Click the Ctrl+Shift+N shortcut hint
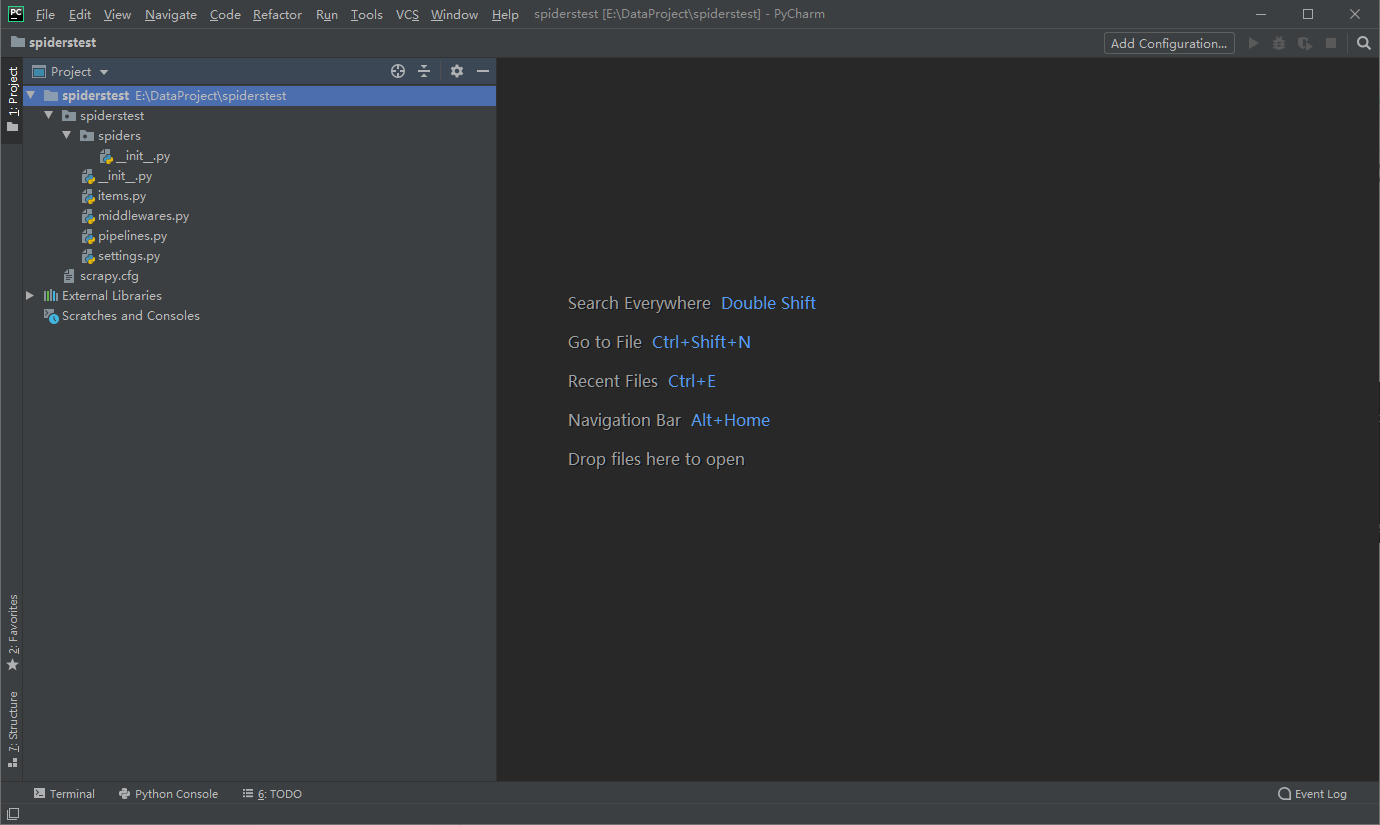Image resolution: width=1380 pixels, height=825 pixels. 701,342
